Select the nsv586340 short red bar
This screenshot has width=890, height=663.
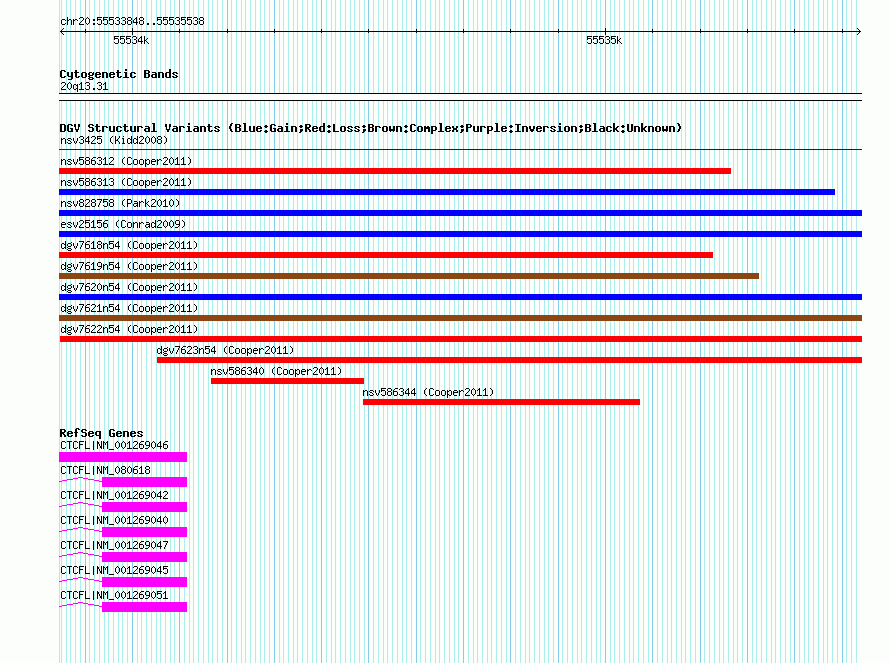287,381
